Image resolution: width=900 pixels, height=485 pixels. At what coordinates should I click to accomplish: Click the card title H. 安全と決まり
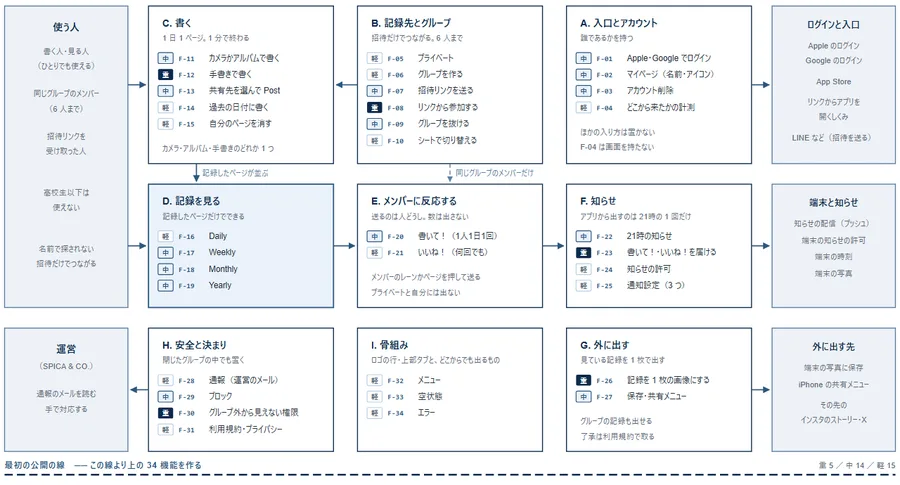point(194,345)
